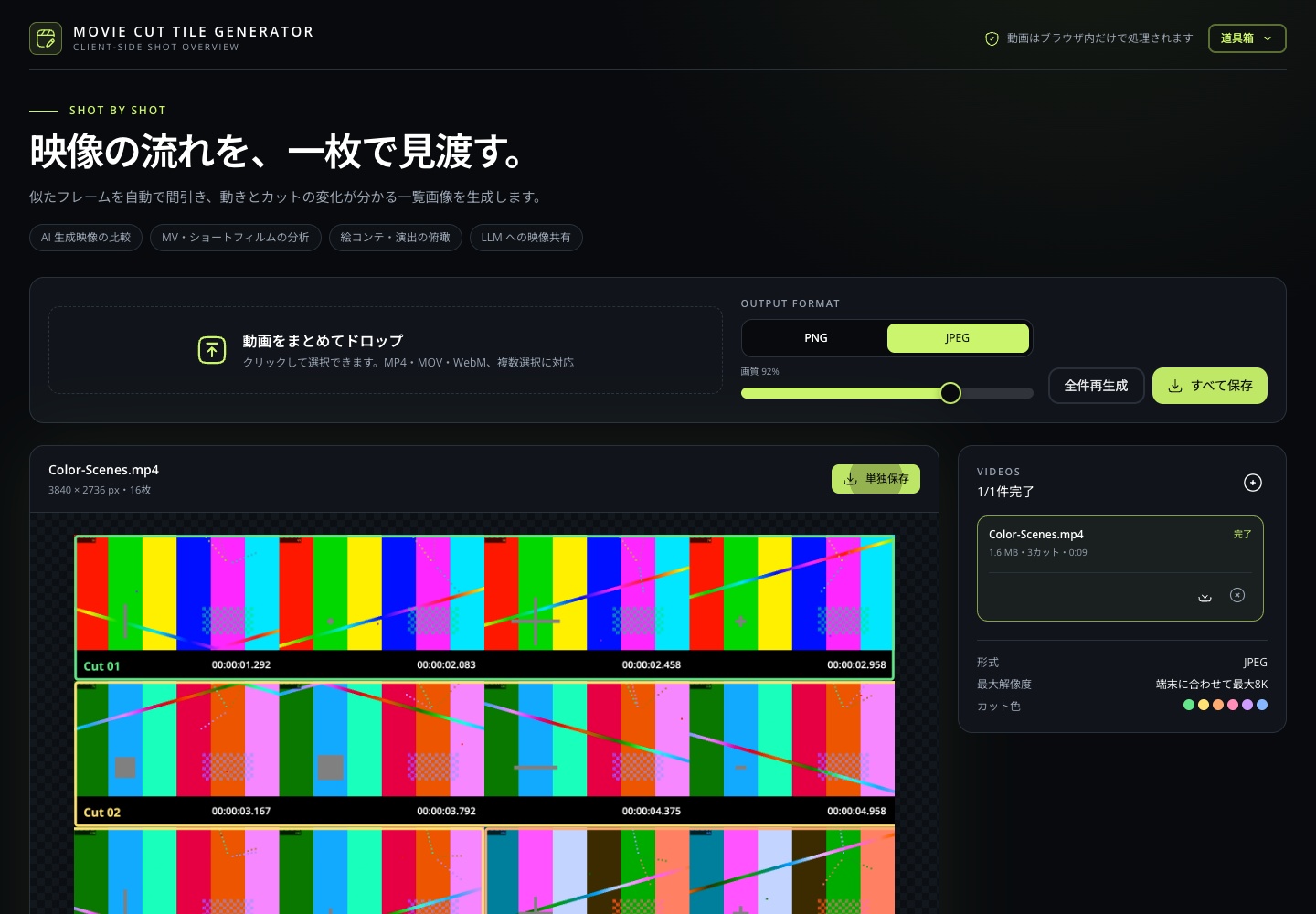
Task: Click the 端末に合わせて最大8K value
Action: 1212,684
